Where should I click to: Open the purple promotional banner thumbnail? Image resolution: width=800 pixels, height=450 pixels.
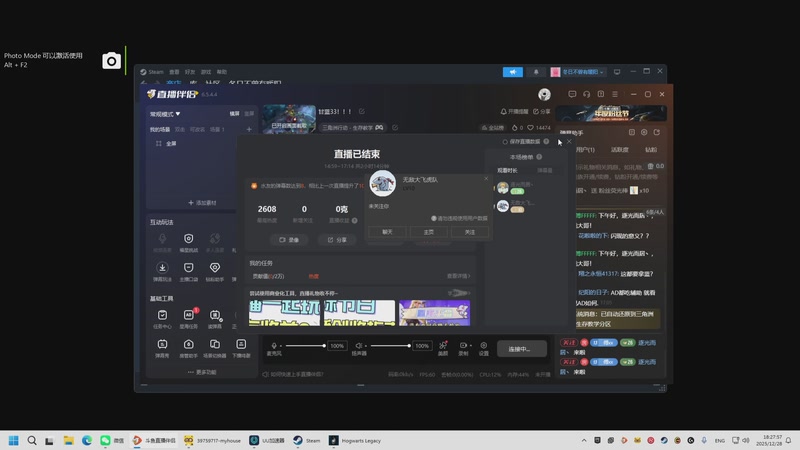[x=434, y=313]
